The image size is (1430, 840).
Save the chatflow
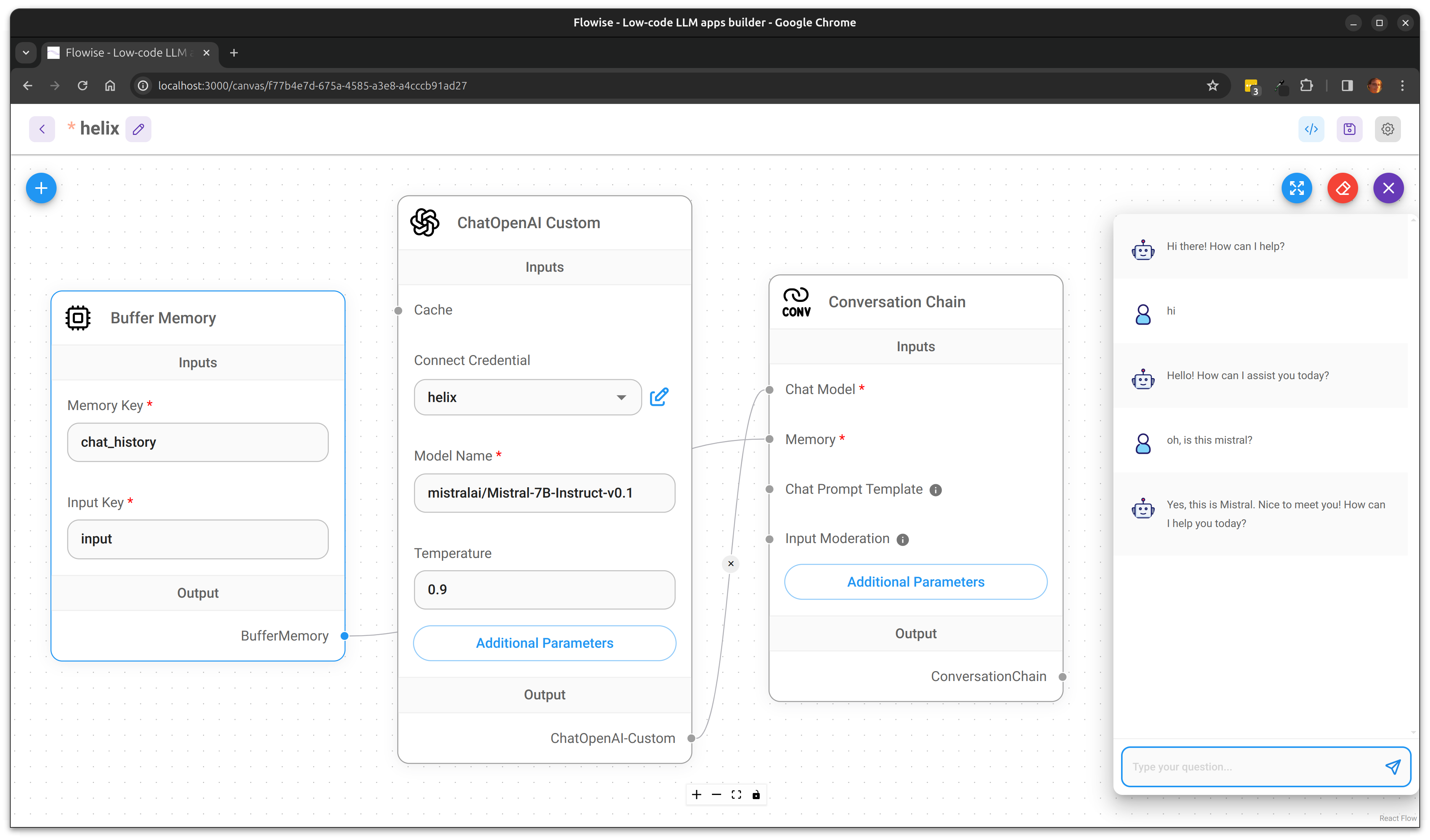click(x=1349, y=129)
